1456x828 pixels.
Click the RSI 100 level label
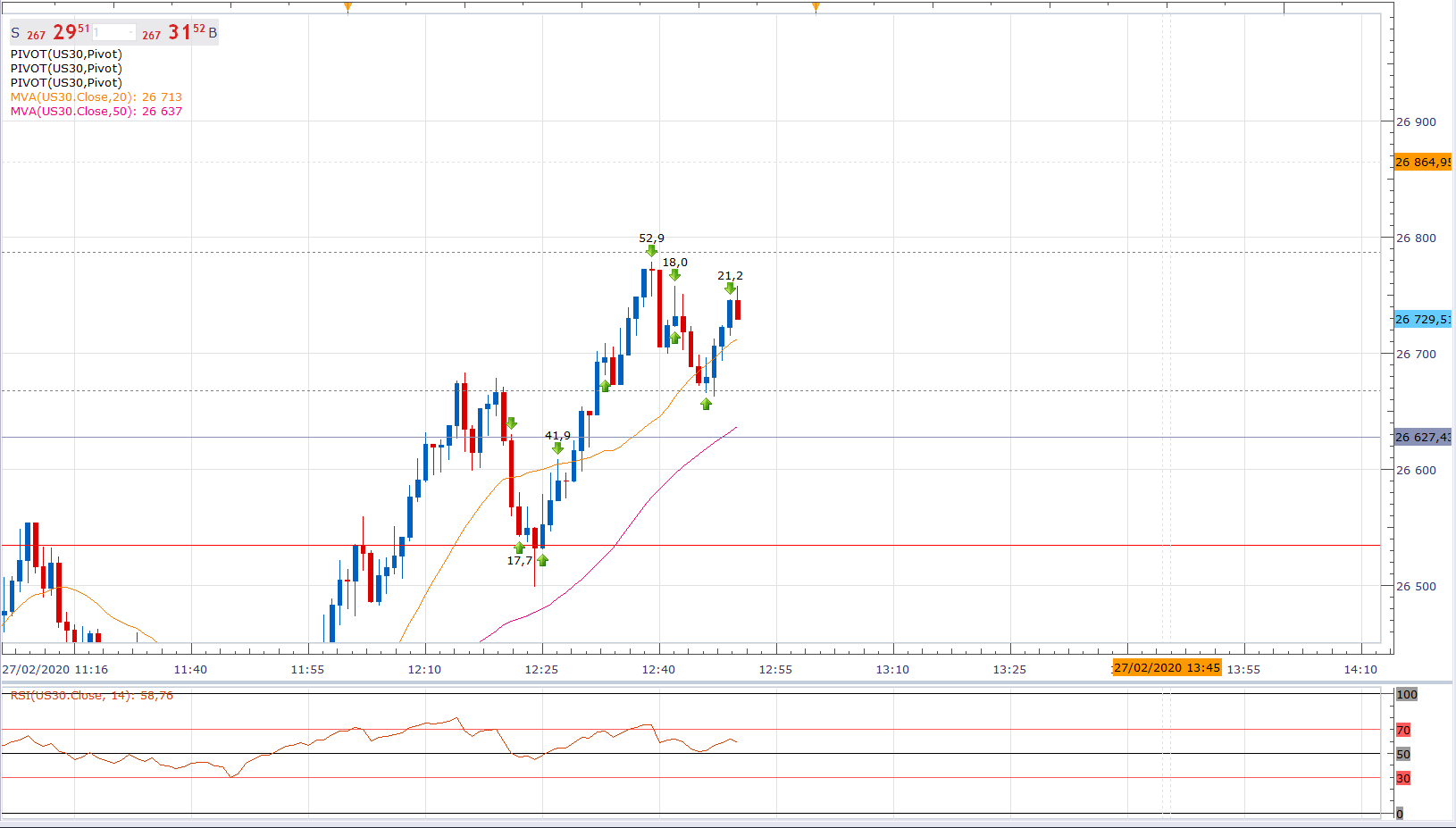point(1407,694)
